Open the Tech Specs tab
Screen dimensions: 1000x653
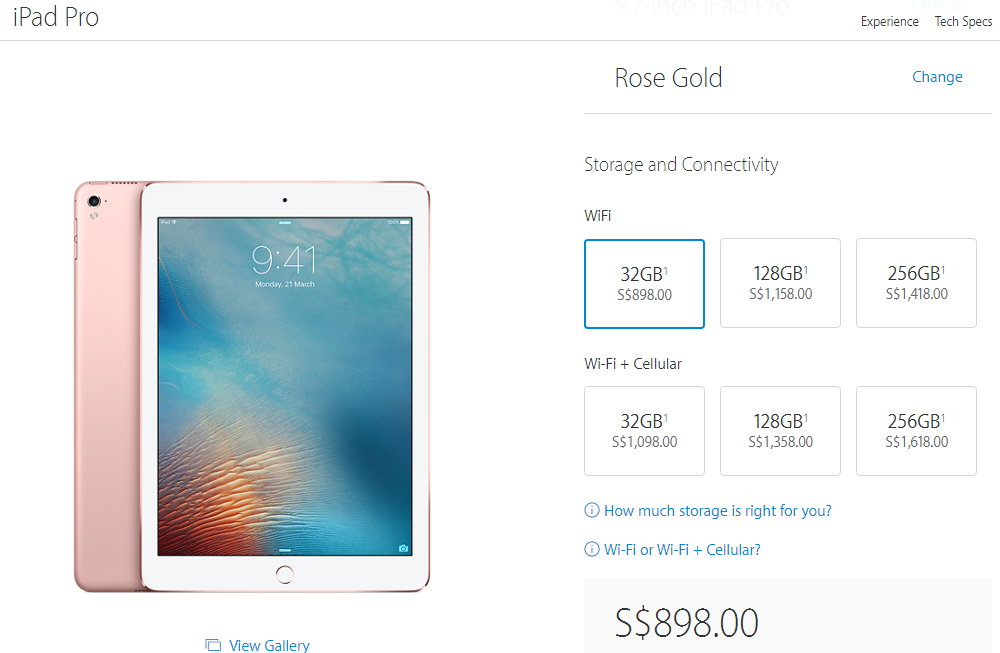click(x=963, y=22)
